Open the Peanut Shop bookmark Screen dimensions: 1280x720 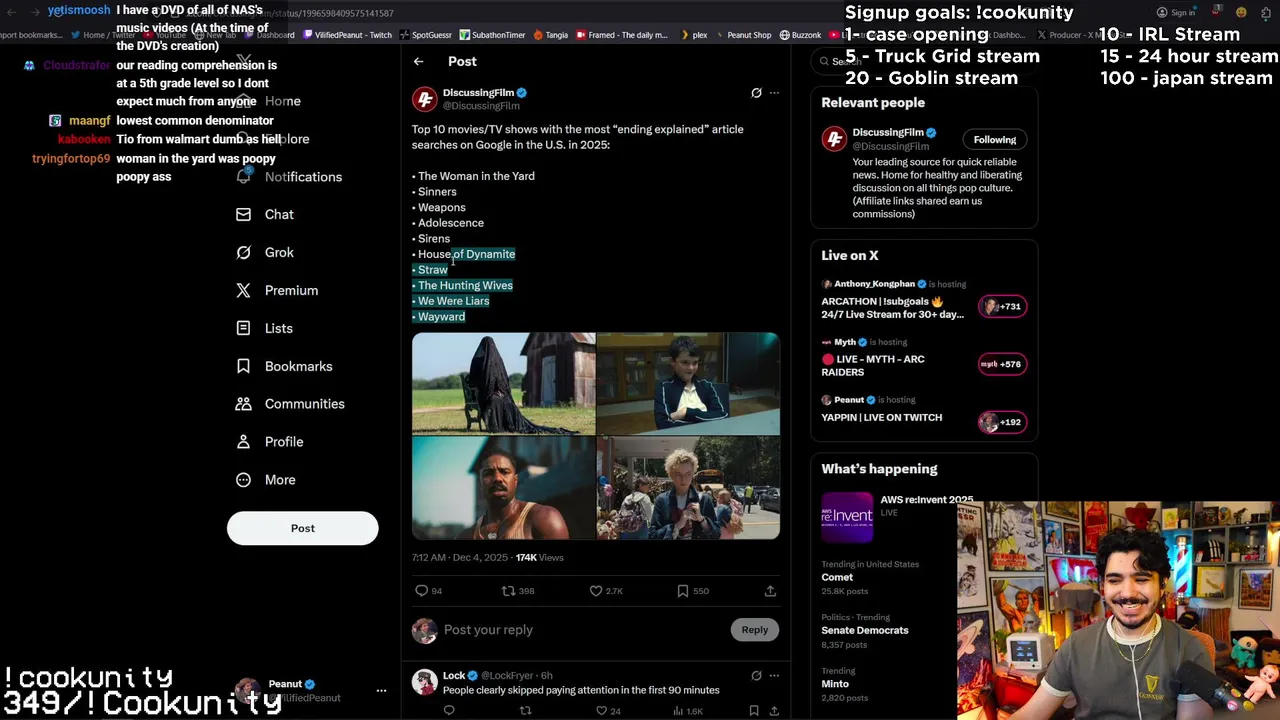coord(742,35)
